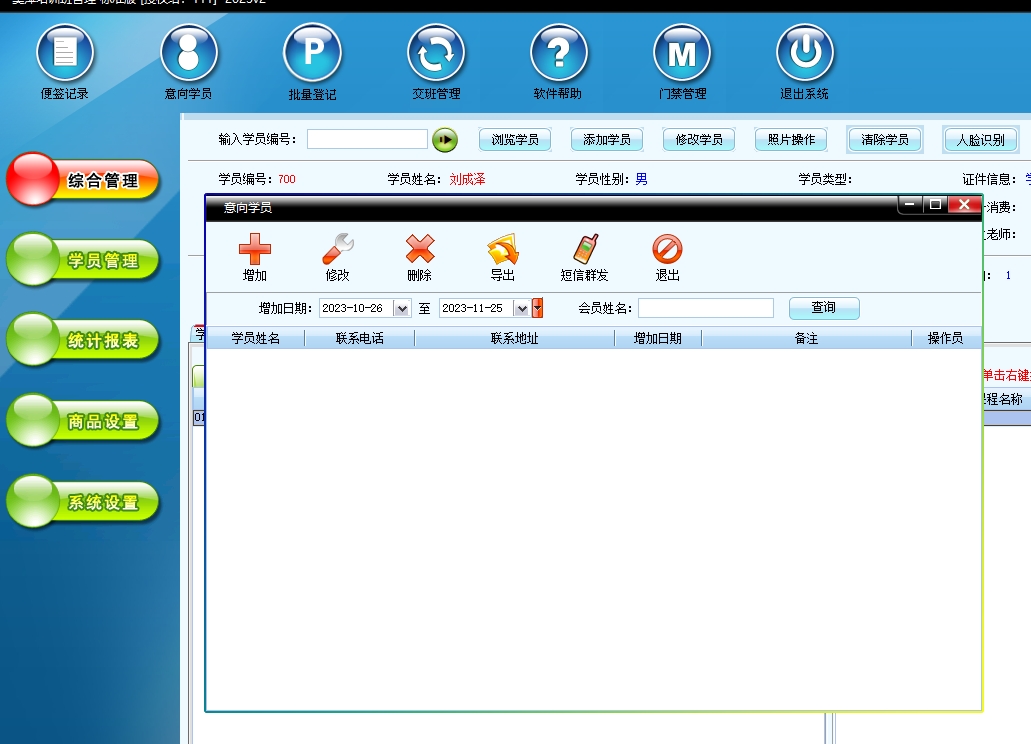Expand the end date 2023-11-25 dropdown
Image resolution: width=1031 pixels, height=744 pixels.
(x=521, y=309)
